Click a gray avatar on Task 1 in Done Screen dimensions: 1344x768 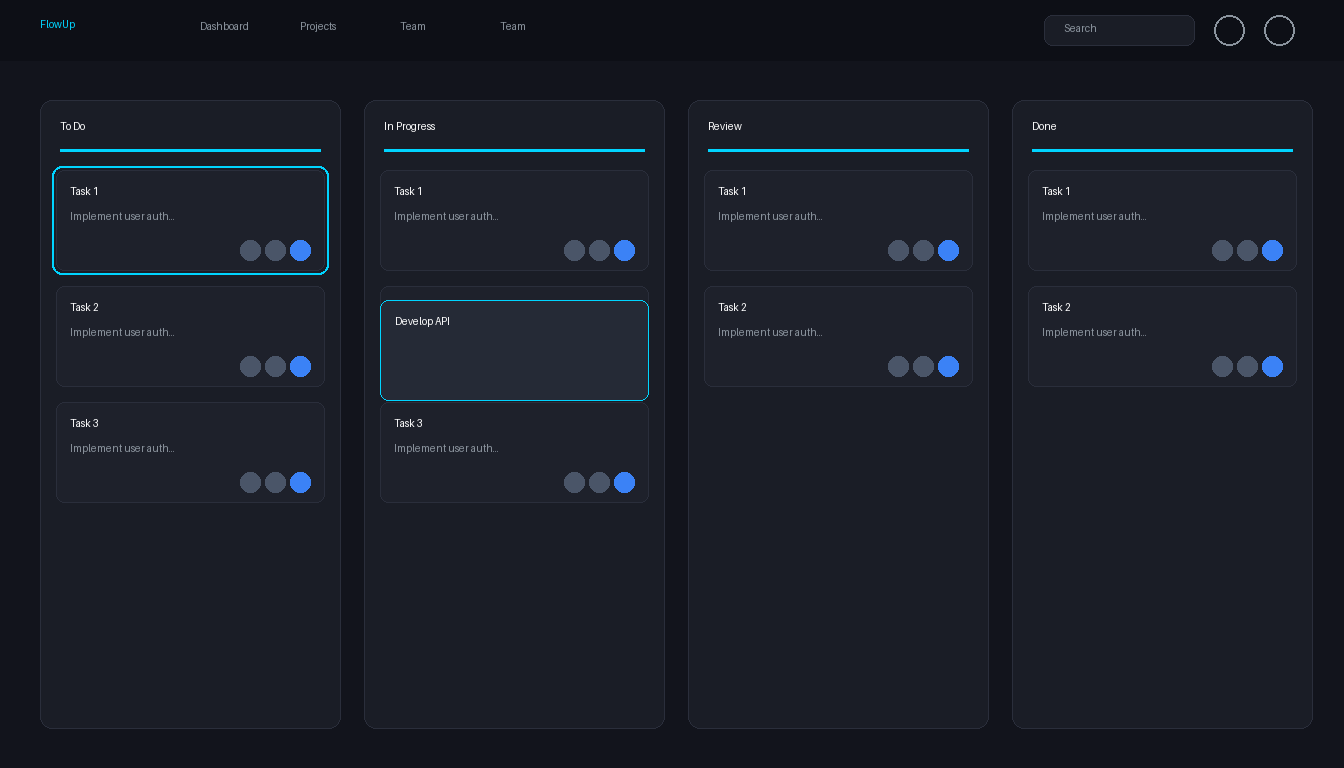[1222, 251]
